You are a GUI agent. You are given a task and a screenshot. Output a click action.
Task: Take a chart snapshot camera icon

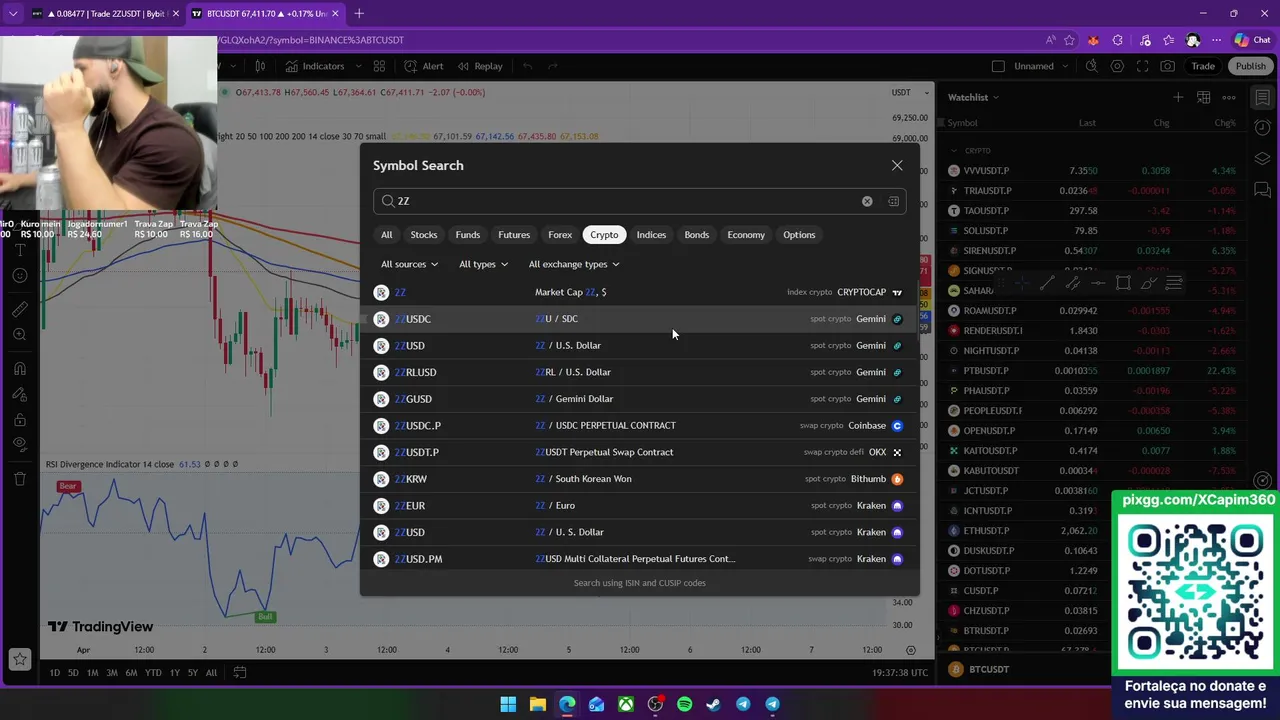1168,66
